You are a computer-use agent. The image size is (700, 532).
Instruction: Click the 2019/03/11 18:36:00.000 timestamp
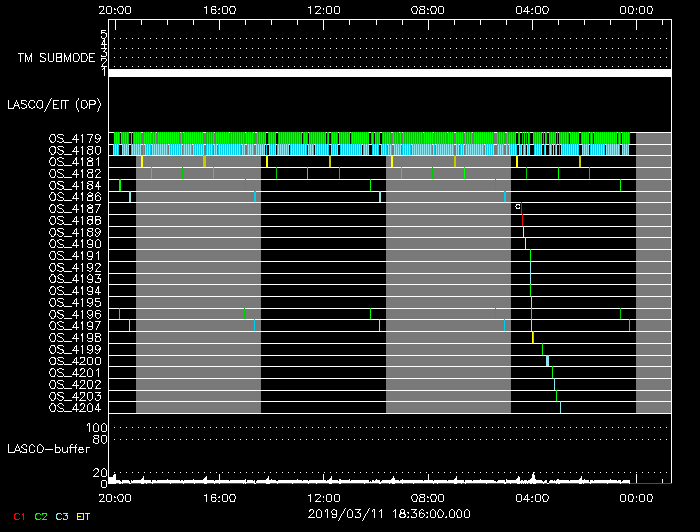(389, 511)
